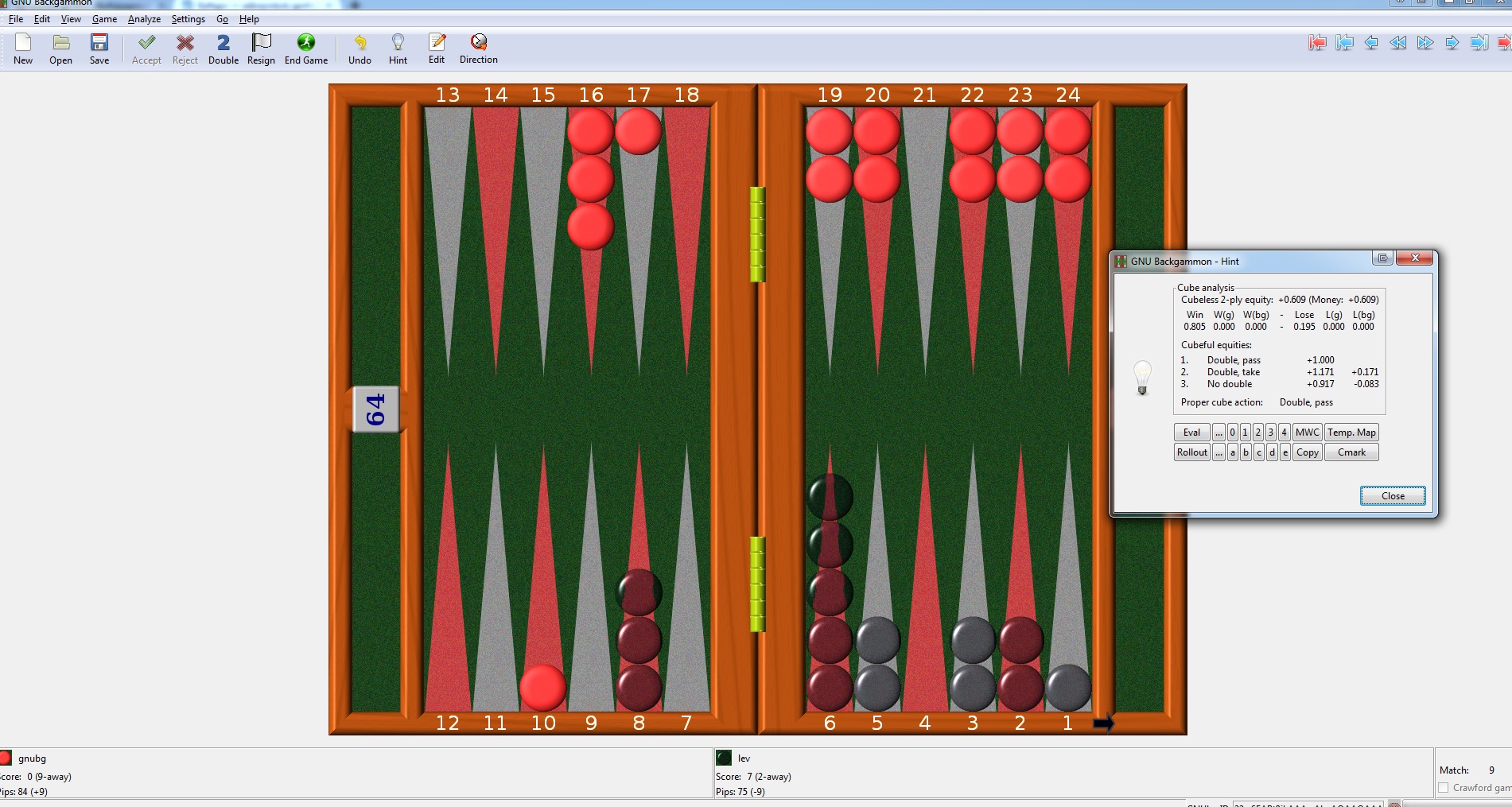The width and height of the screenshot is (1512, 807).
Task: Toggle the Crawford game checkbox
Action: [x=1444, y=788]
